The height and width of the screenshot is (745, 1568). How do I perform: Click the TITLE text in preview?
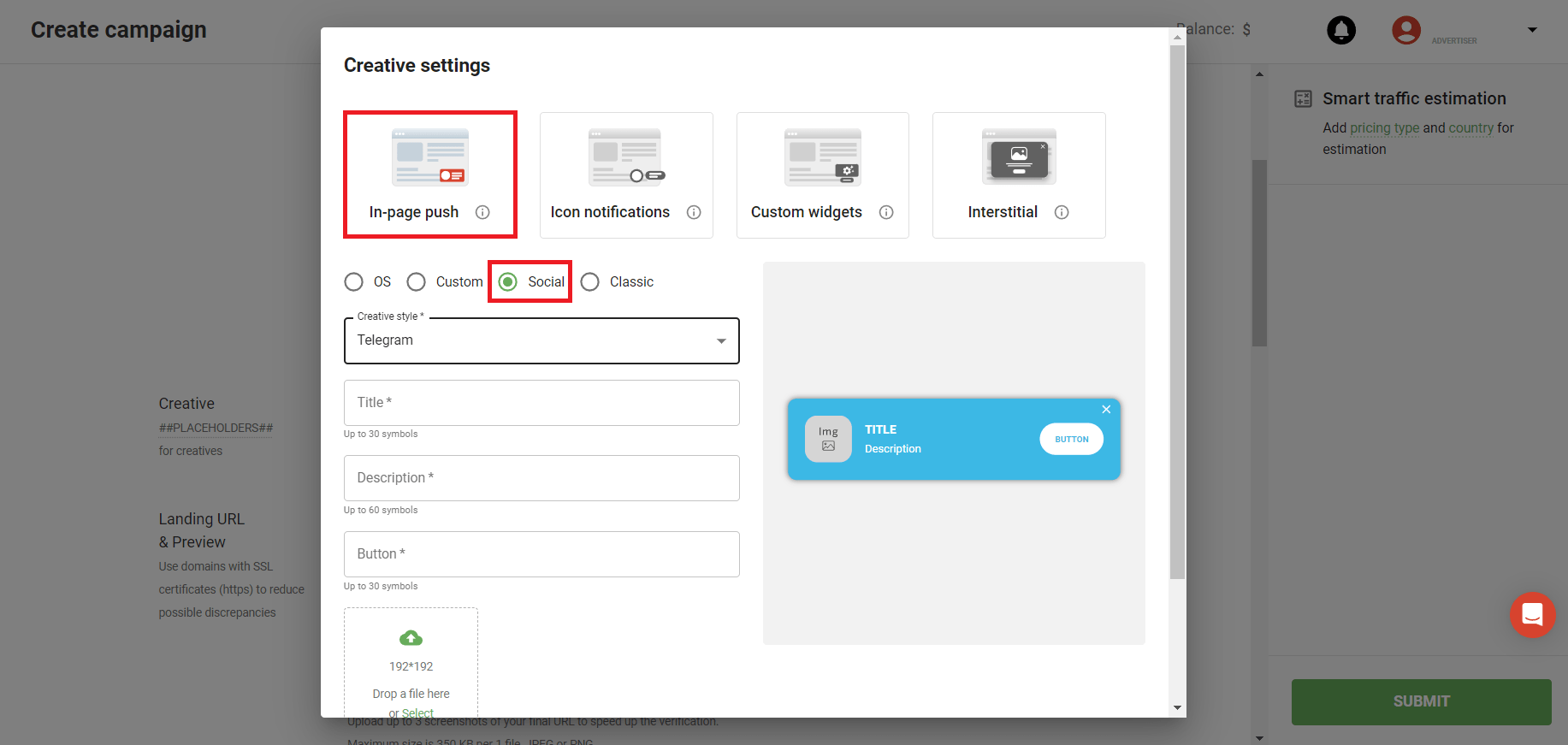[x=880, y=429]
